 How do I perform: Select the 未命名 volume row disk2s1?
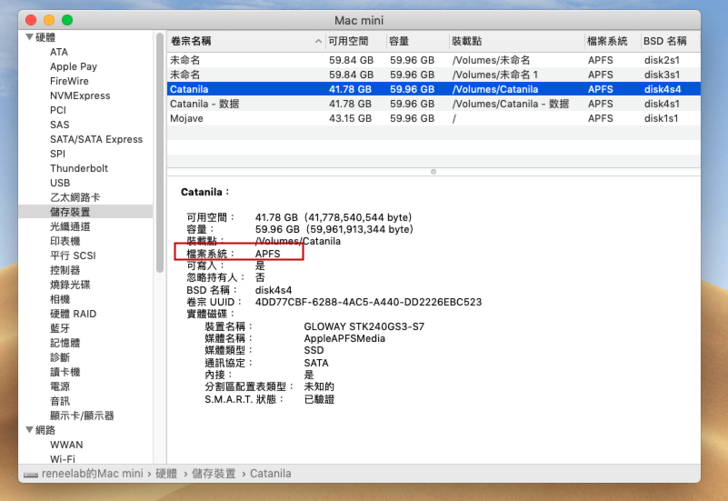coord(433,60)
